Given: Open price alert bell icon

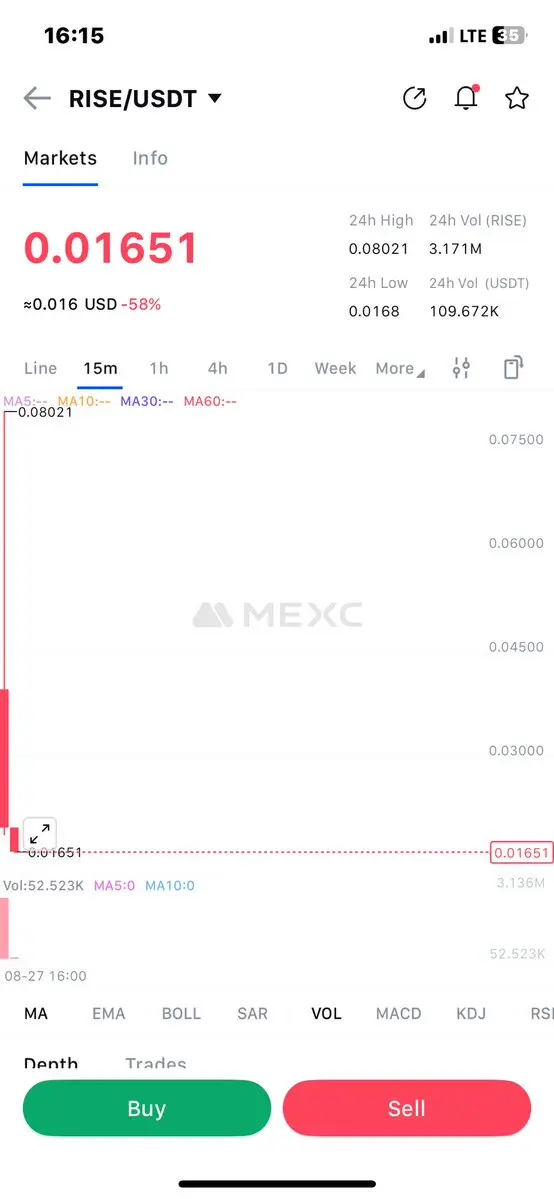Looking at the screenshot, I should (x=466, y=98).
